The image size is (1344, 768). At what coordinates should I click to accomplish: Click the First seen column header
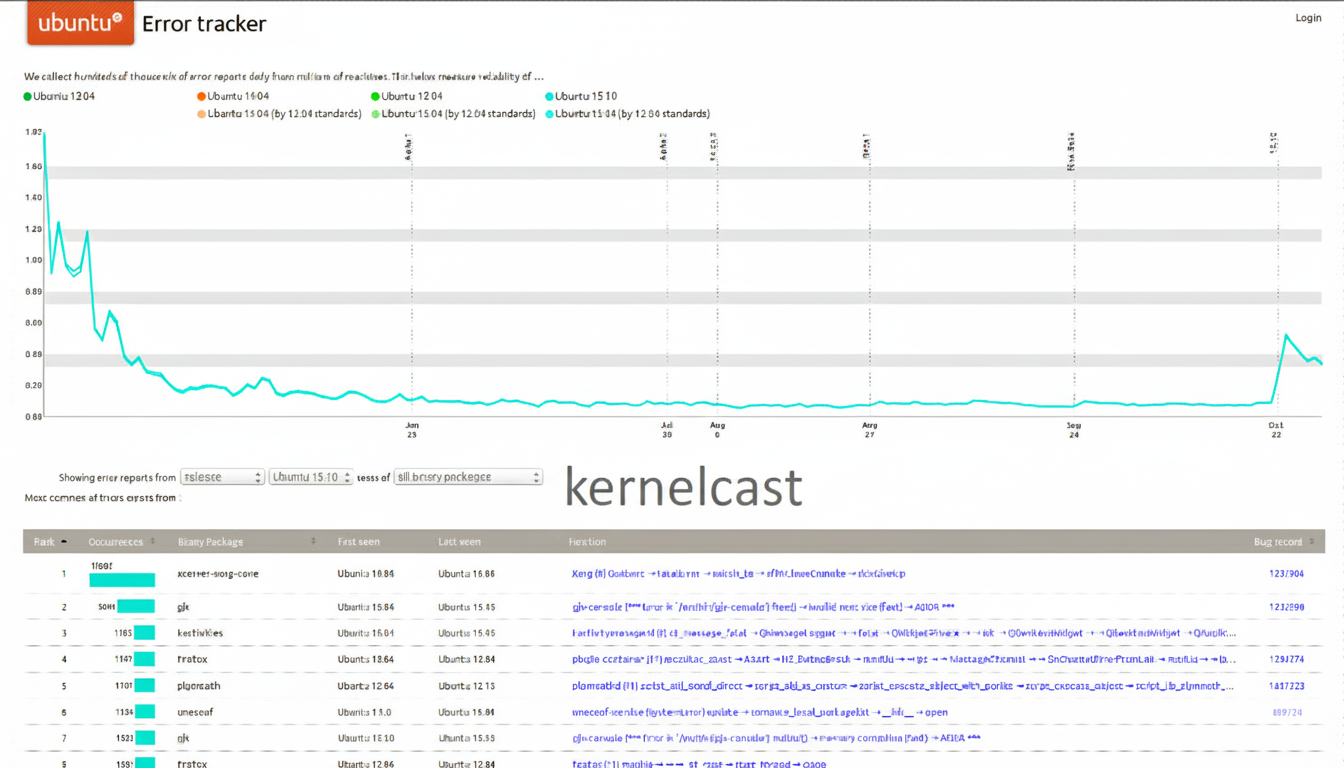(x=358, y=542)
